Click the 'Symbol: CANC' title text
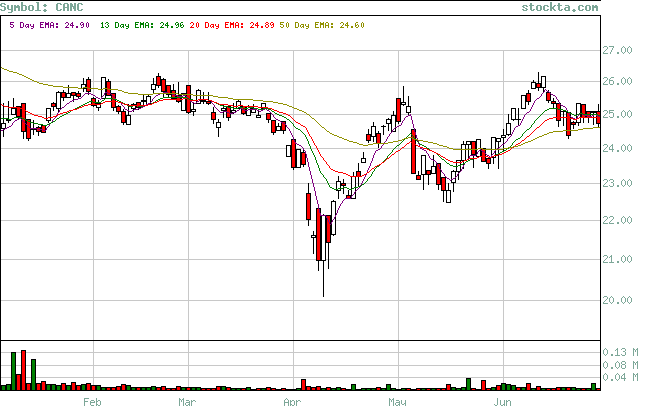655x406 pixels. 42,7
